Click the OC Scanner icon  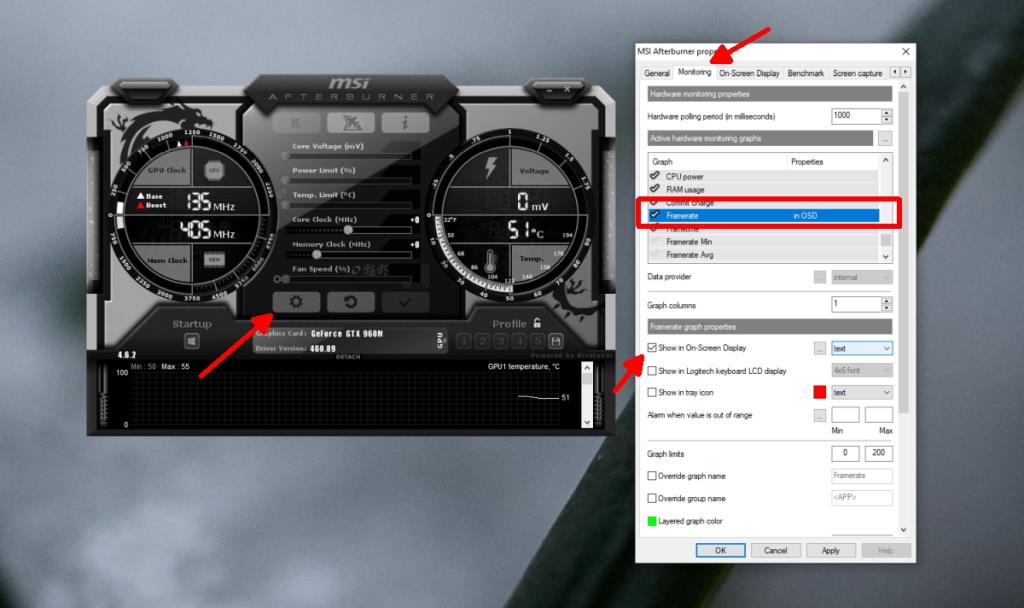click(x=351, y=122)
